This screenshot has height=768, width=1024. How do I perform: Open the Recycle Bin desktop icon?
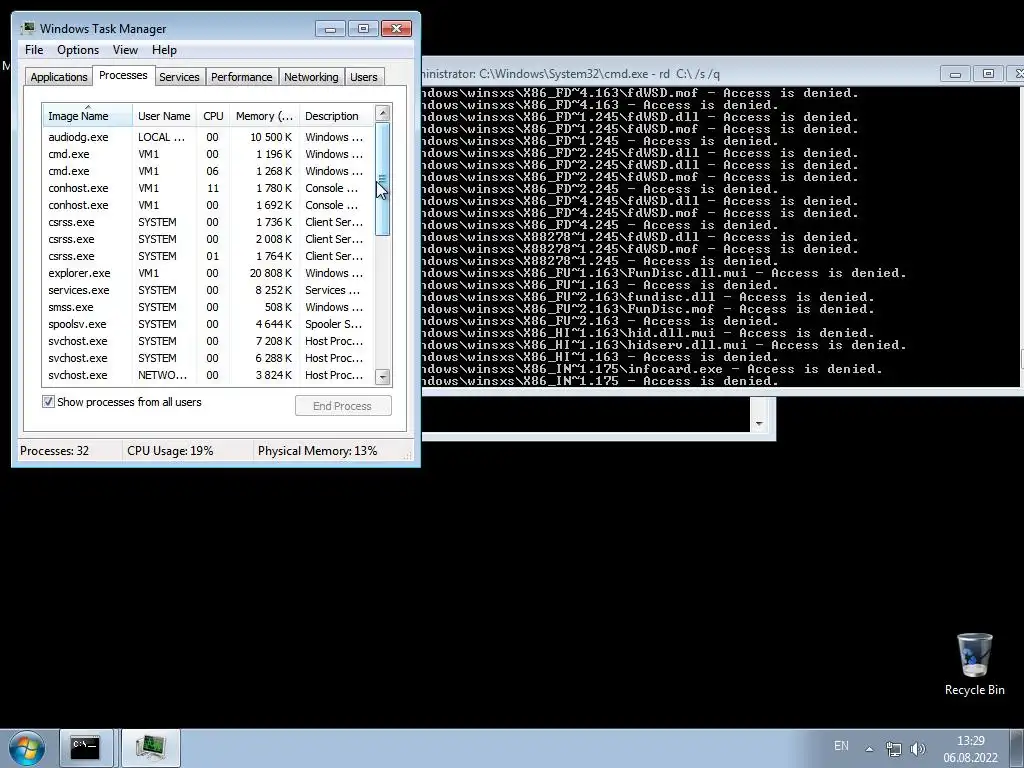974,664
